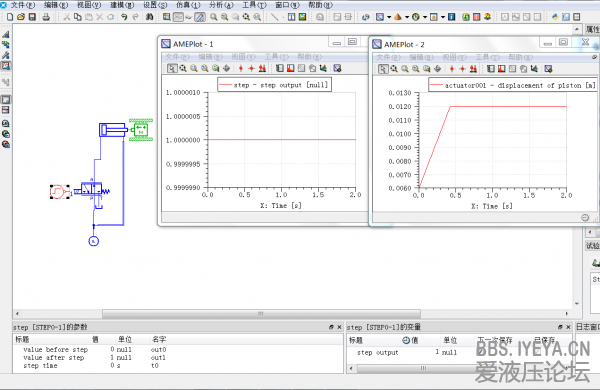The image size is (600, 390).
Task: Select the 'value after step' parameter row
Action: click(178, 357)
